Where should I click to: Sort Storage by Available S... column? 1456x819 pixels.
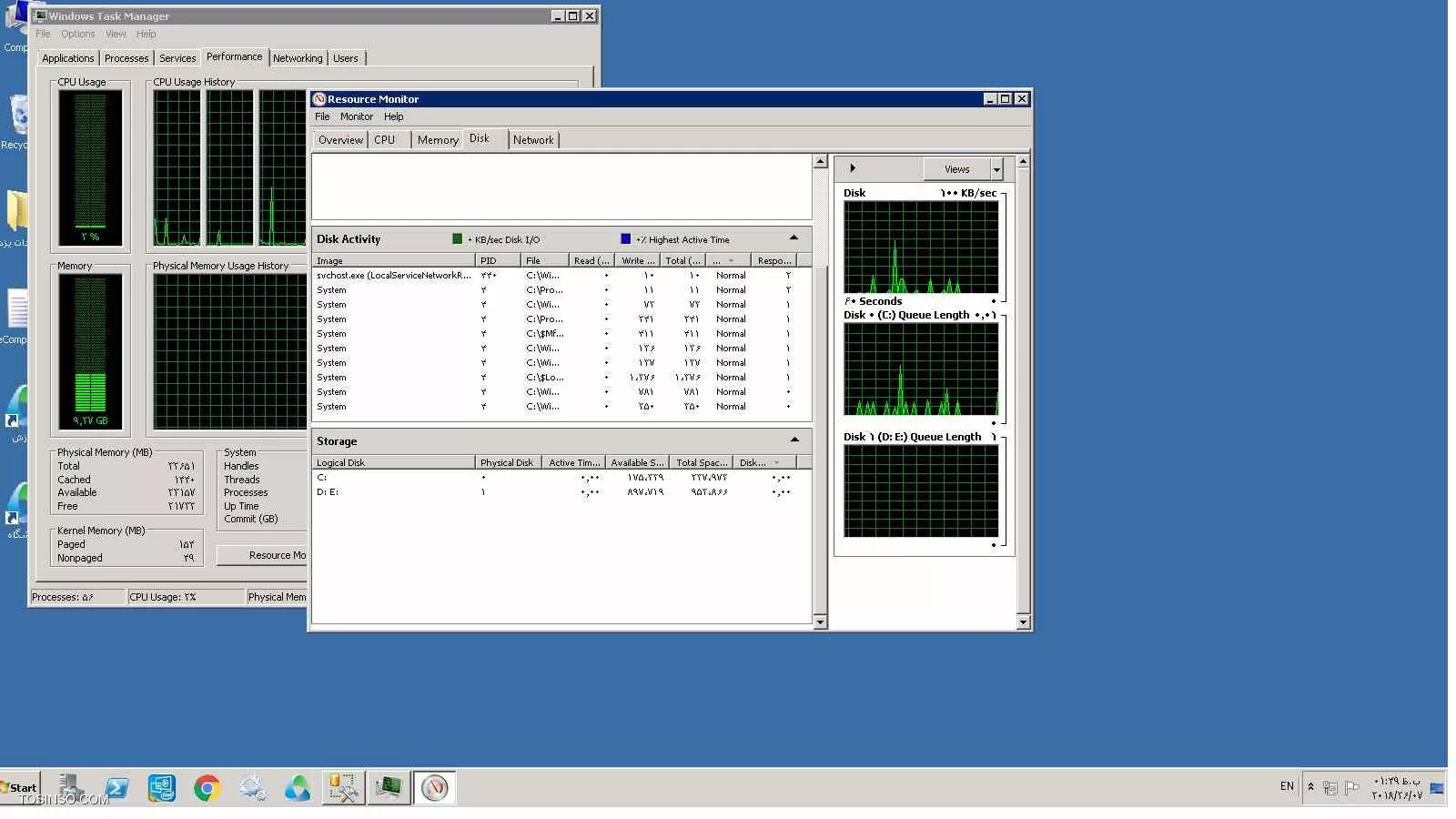point(638,463)
